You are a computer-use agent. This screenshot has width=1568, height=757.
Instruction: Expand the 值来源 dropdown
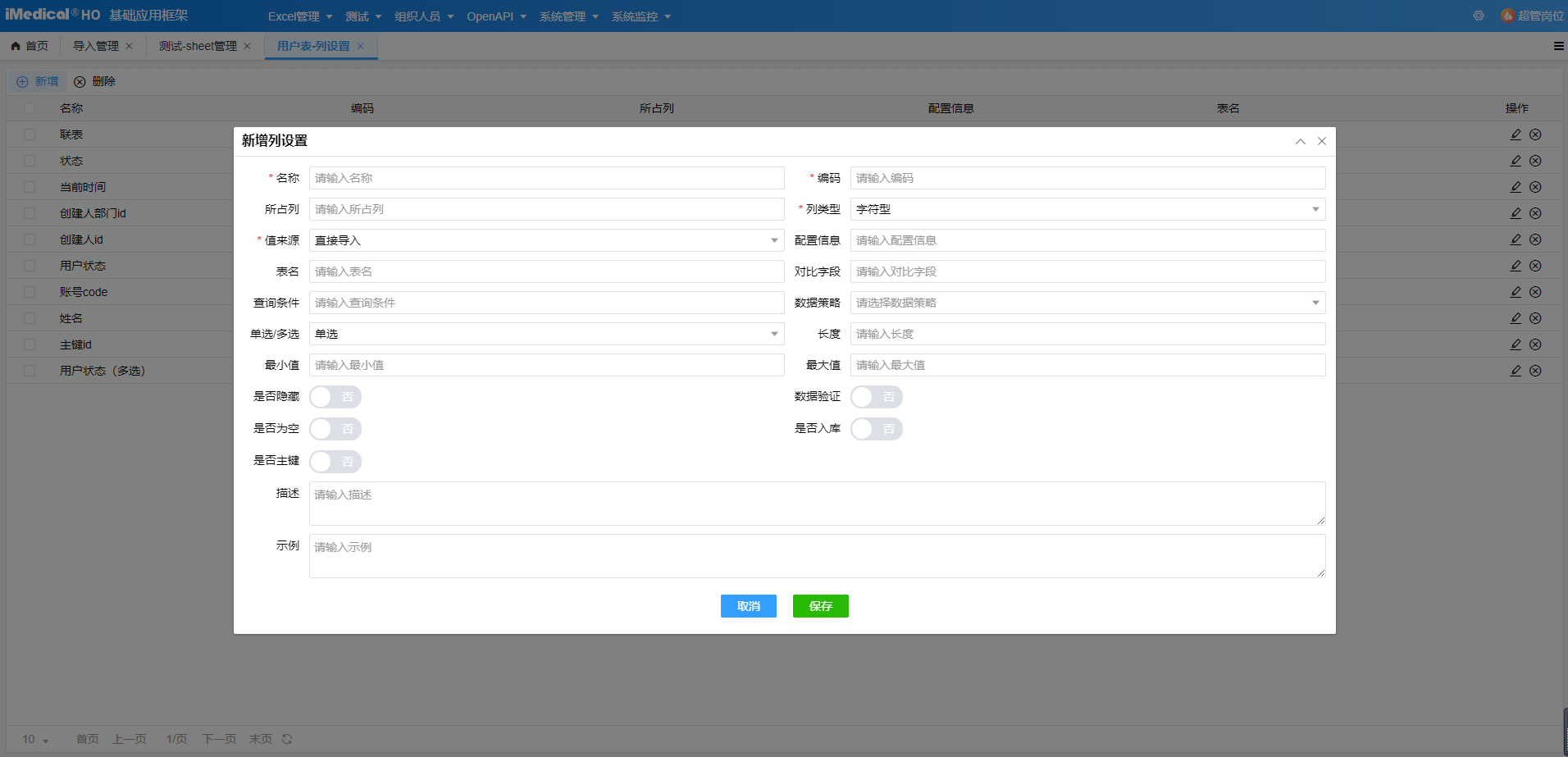[546, 240]
